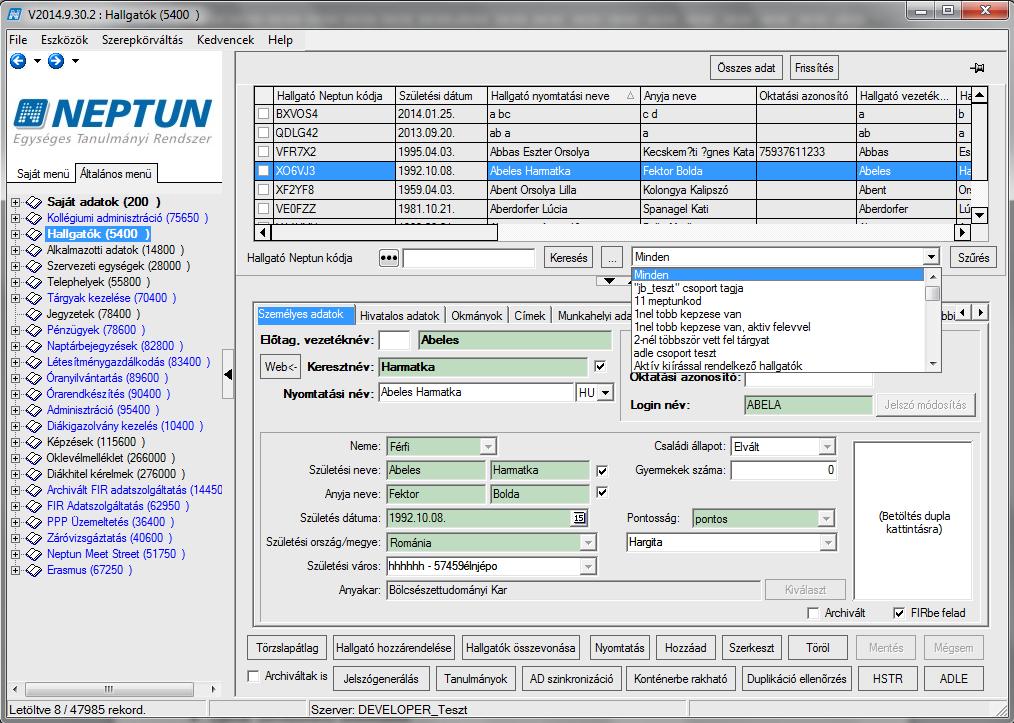Click the Keresés button
This screenshot has height=723, width=1014.
[x=568, y=257]
